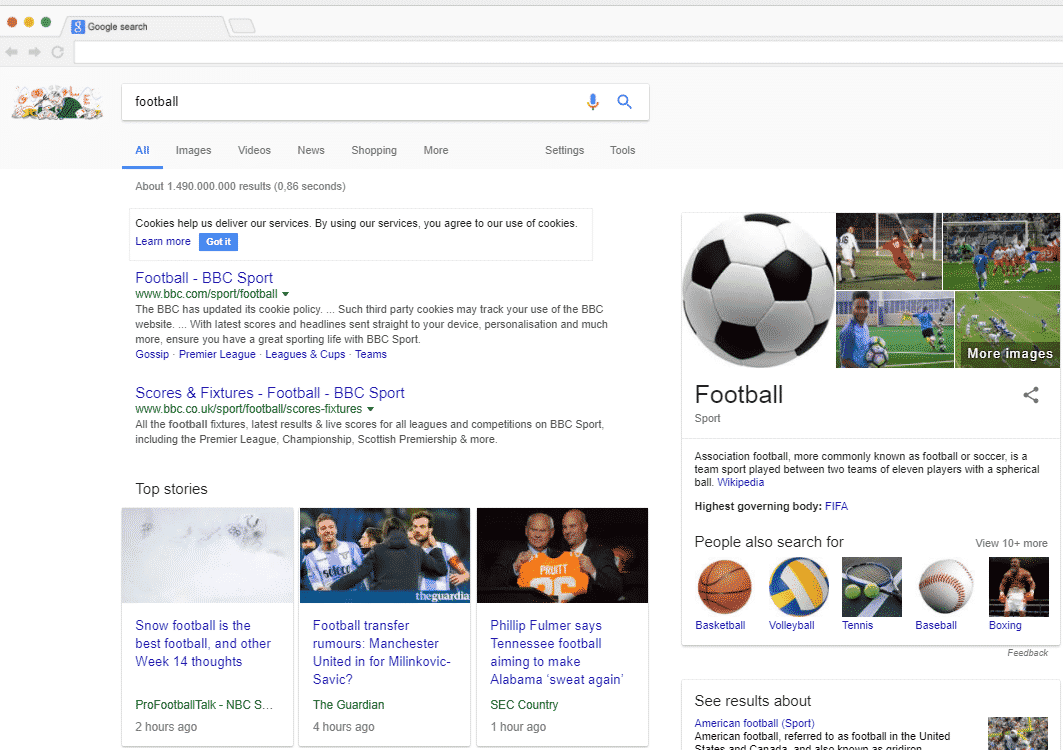1063x750 pixels.
Task: Open Football transfer rumours Guardian story
Action: [381, 652]
